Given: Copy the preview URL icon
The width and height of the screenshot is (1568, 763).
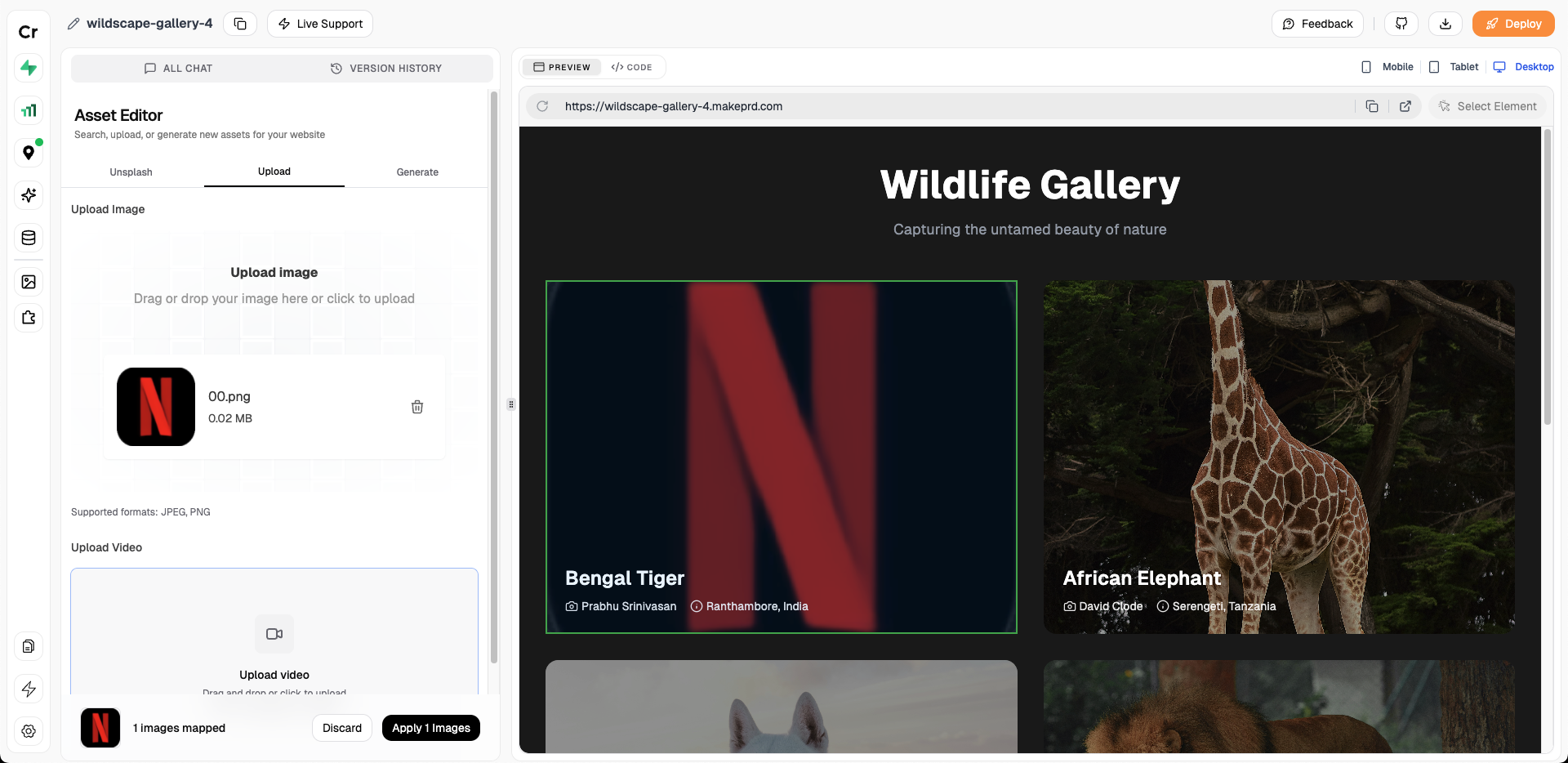Looking at the screenshot, I should coord(1372,106).
